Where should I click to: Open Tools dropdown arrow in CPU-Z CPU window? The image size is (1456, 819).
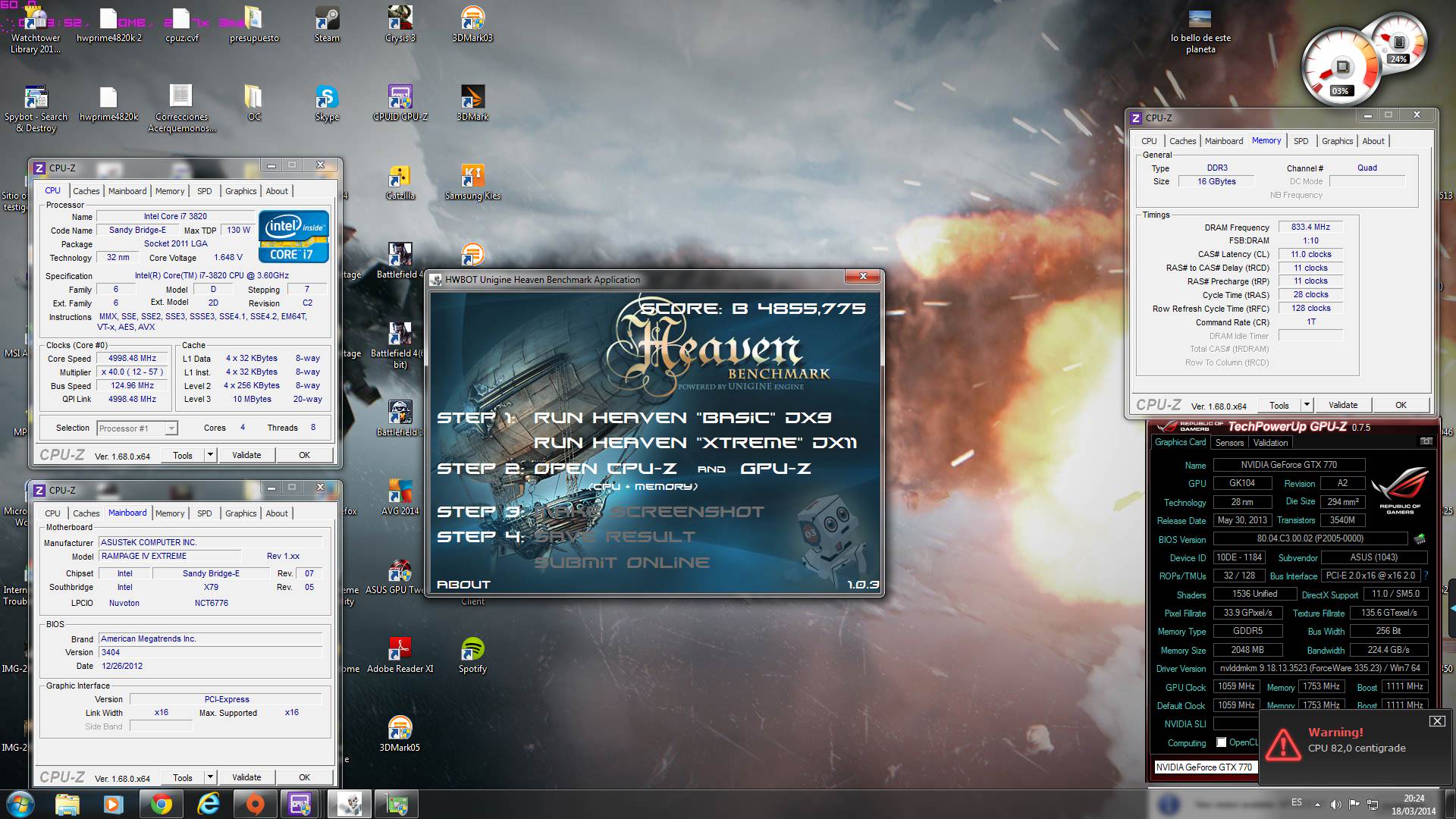click(x=210, y=455)
